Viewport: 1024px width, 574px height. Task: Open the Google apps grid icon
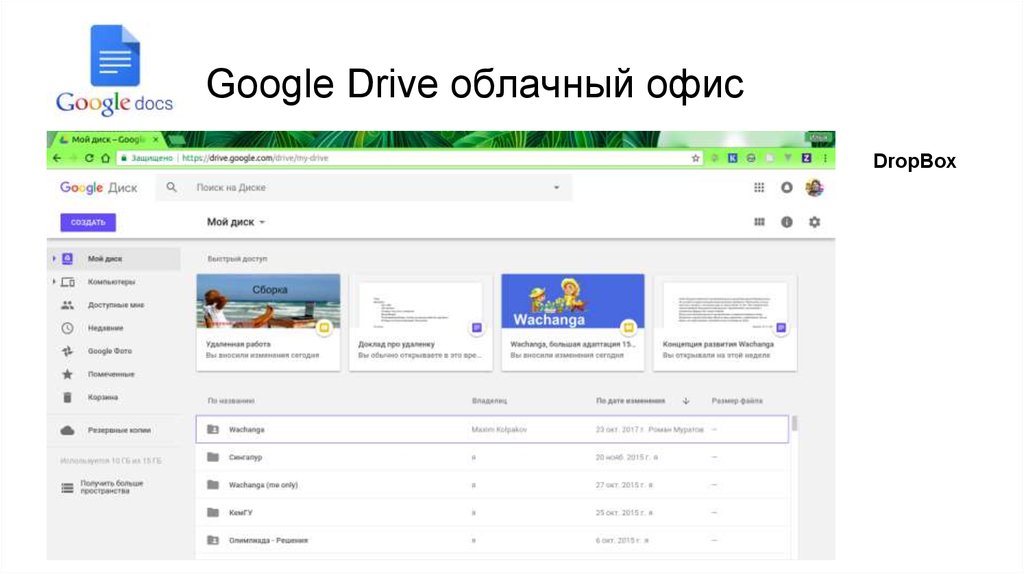[759, 187]
